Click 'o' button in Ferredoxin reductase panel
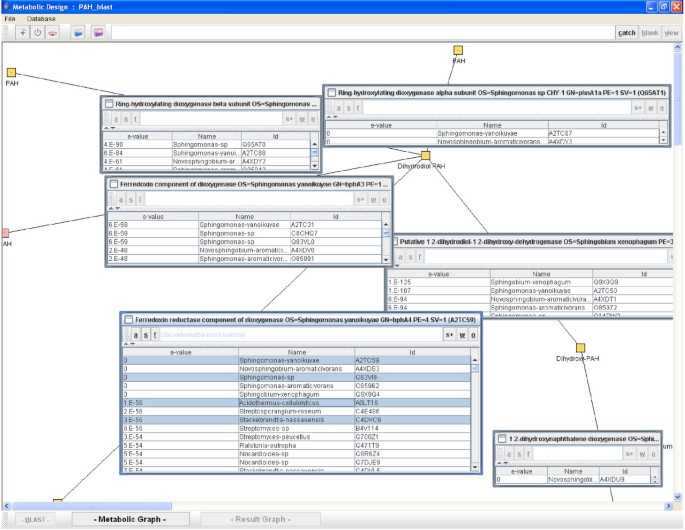Screen dimensions: 685x530 coord(473,335)
